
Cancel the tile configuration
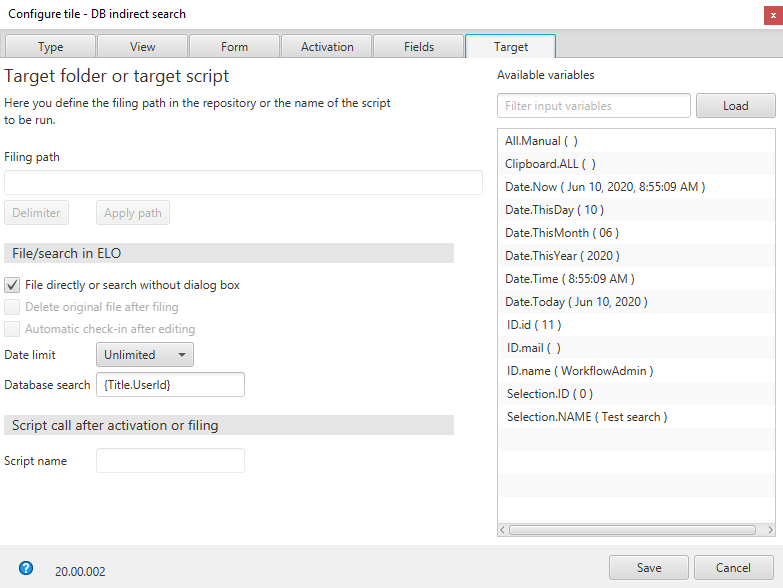click(x=733, y=568)
